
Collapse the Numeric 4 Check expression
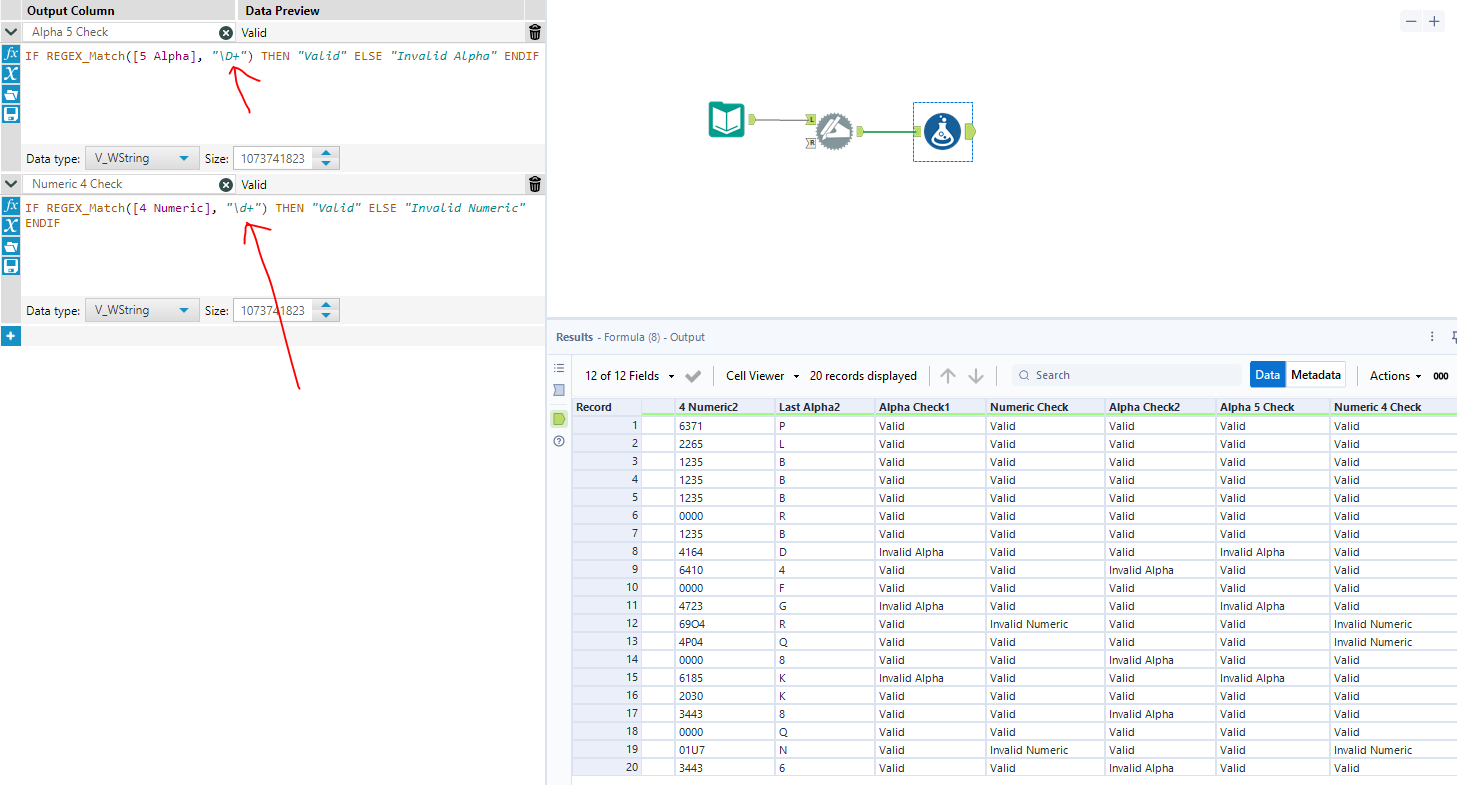(x=11, y=184)
